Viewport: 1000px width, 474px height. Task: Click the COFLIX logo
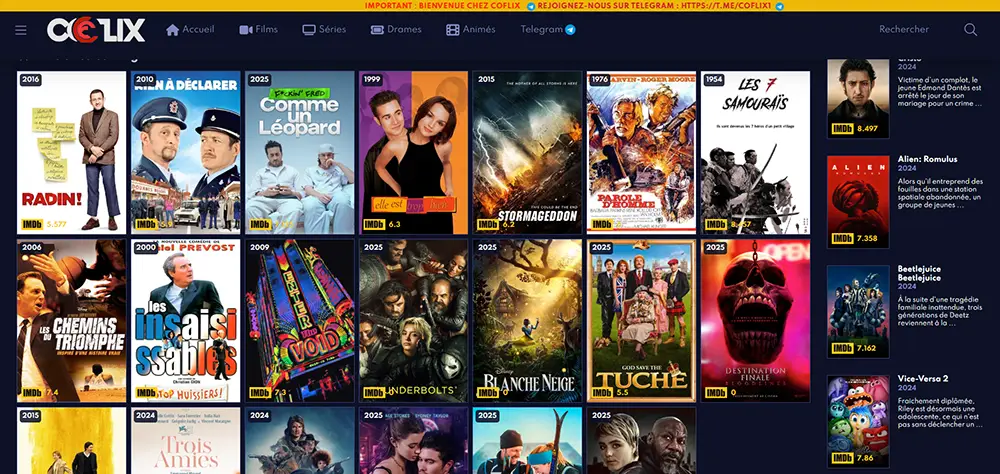[x=96, y=30]
